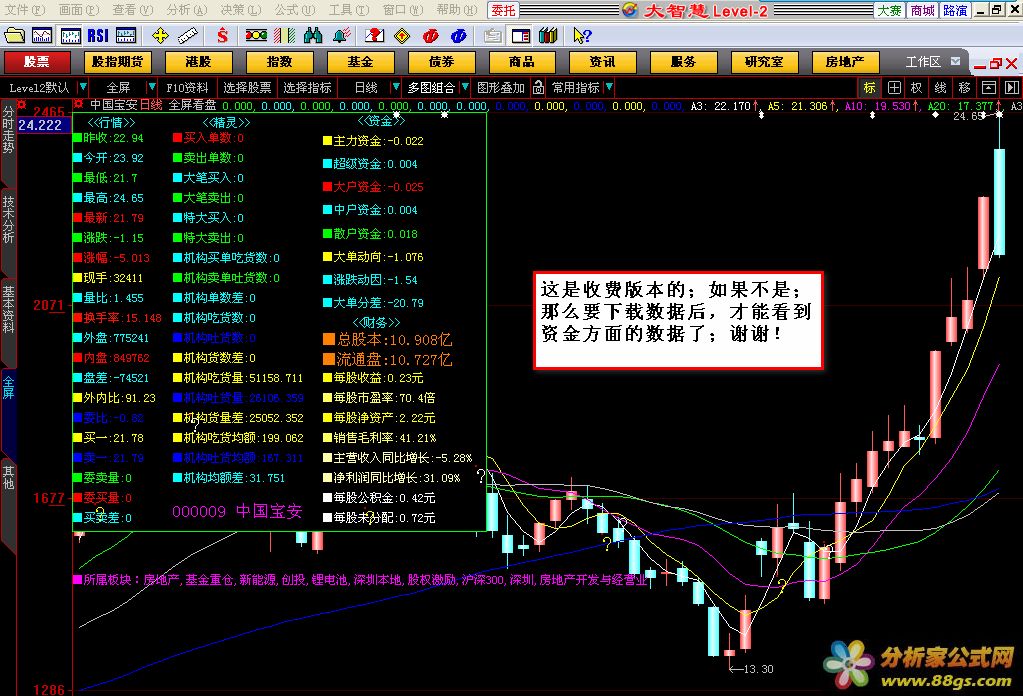Open the RSI indicator tool
The width and height of the screenshot is (1023, 696).
[98, 36]
